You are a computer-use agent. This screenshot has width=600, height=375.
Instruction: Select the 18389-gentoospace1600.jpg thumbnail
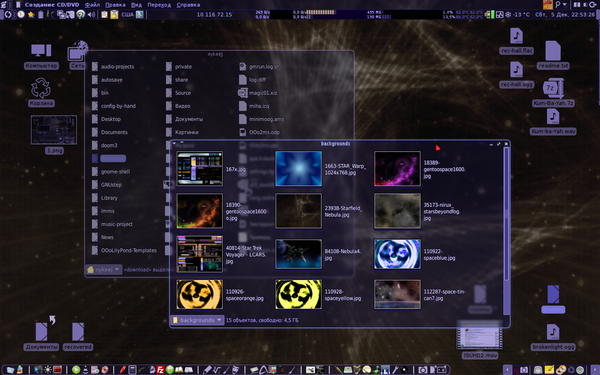[397, 169]
